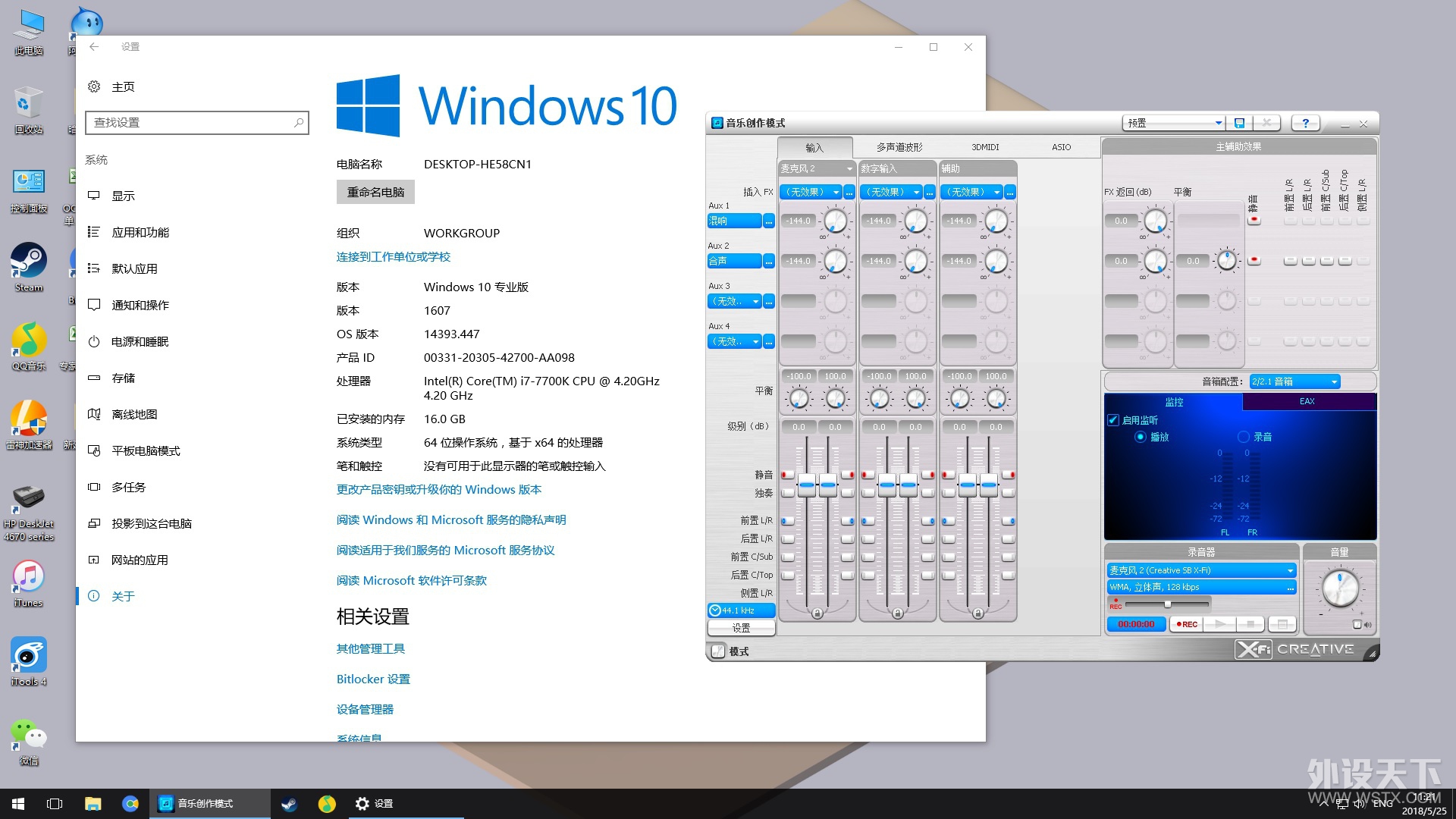Open Aux 1 混响 effect settings (...) button
The width and height of the screenshot is (1456, 819).
[x=769, y=221]
